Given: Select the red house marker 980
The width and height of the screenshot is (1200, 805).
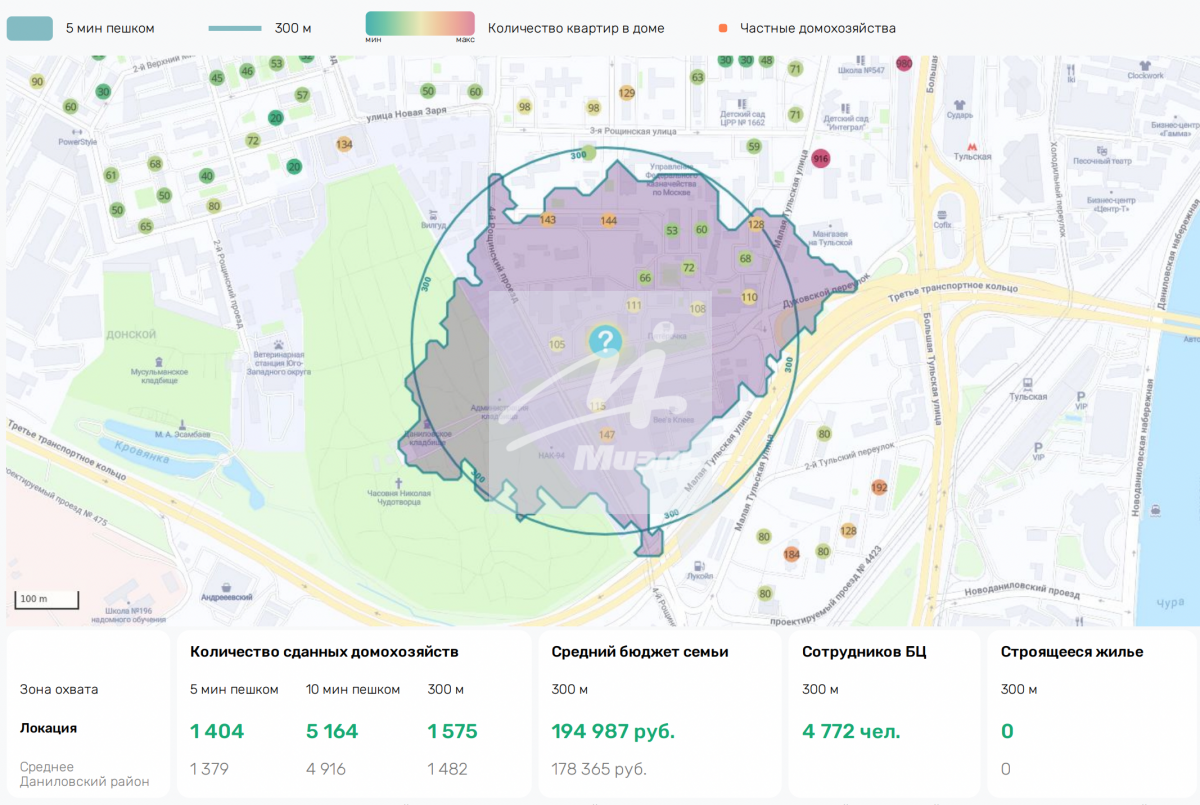Looking at the screenshot, I should (904, 64).
